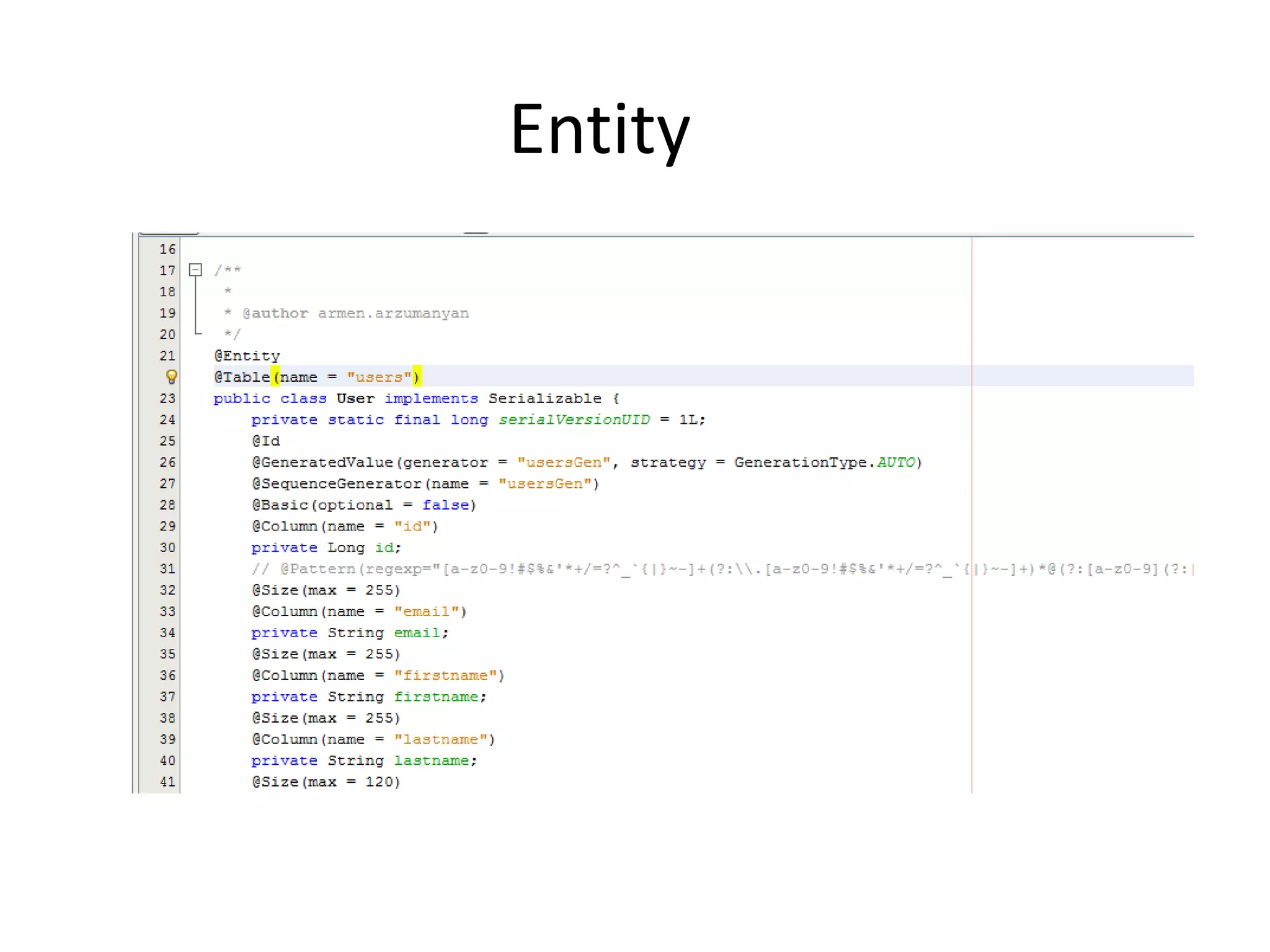Click line number 41 in the gutter

[x=167, y=782]
